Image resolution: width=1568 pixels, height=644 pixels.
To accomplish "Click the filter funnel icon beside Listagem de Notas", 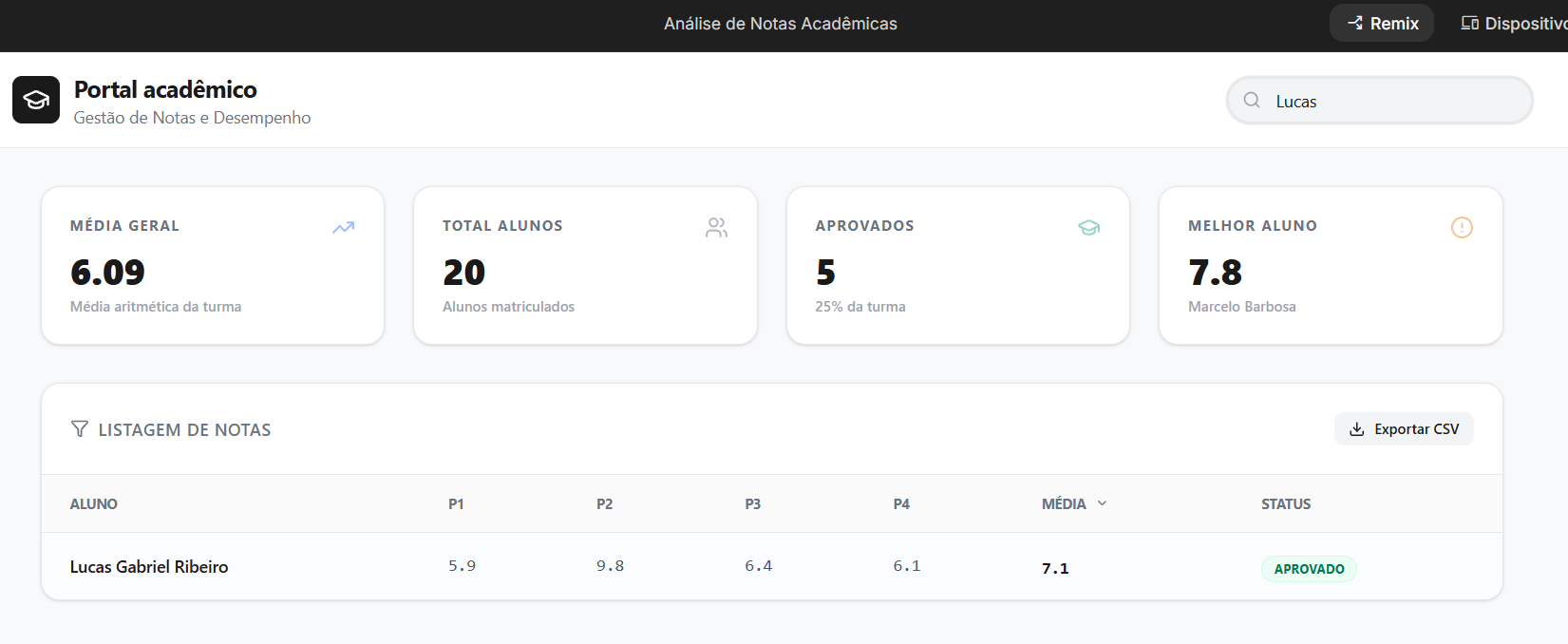I will tap(80, 429).
